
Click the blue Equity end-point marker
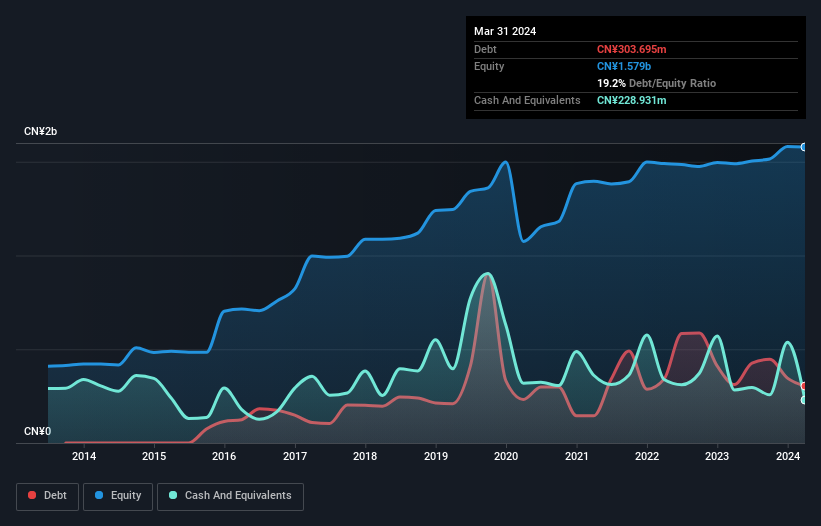pos(803,147)
